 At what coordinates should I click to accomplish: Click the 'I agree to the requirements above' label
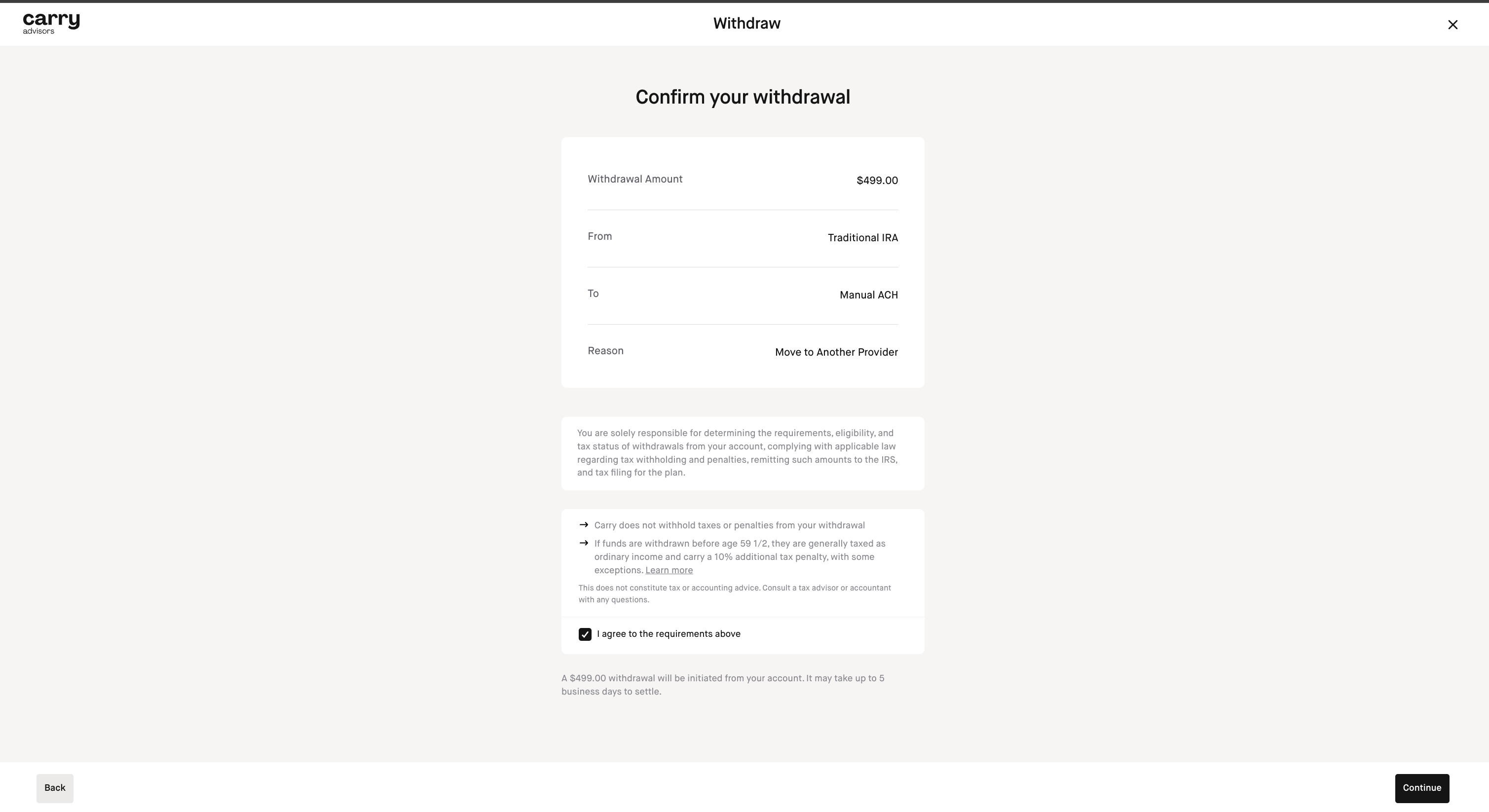(x=668, y=634)
